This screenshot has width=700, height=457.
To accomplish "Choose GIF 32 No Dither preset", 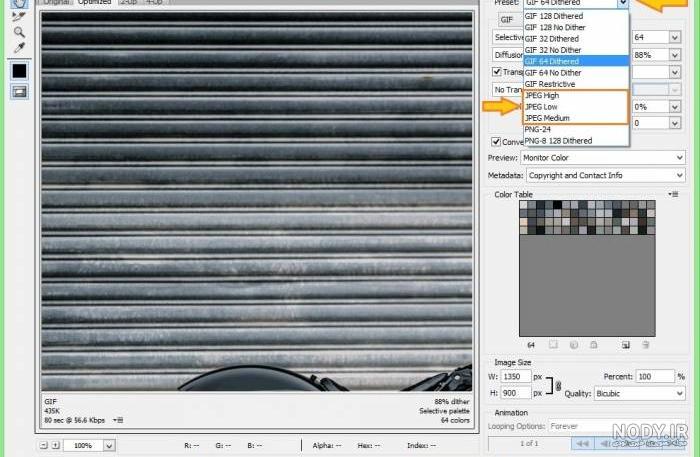I will tap(576, 50).
